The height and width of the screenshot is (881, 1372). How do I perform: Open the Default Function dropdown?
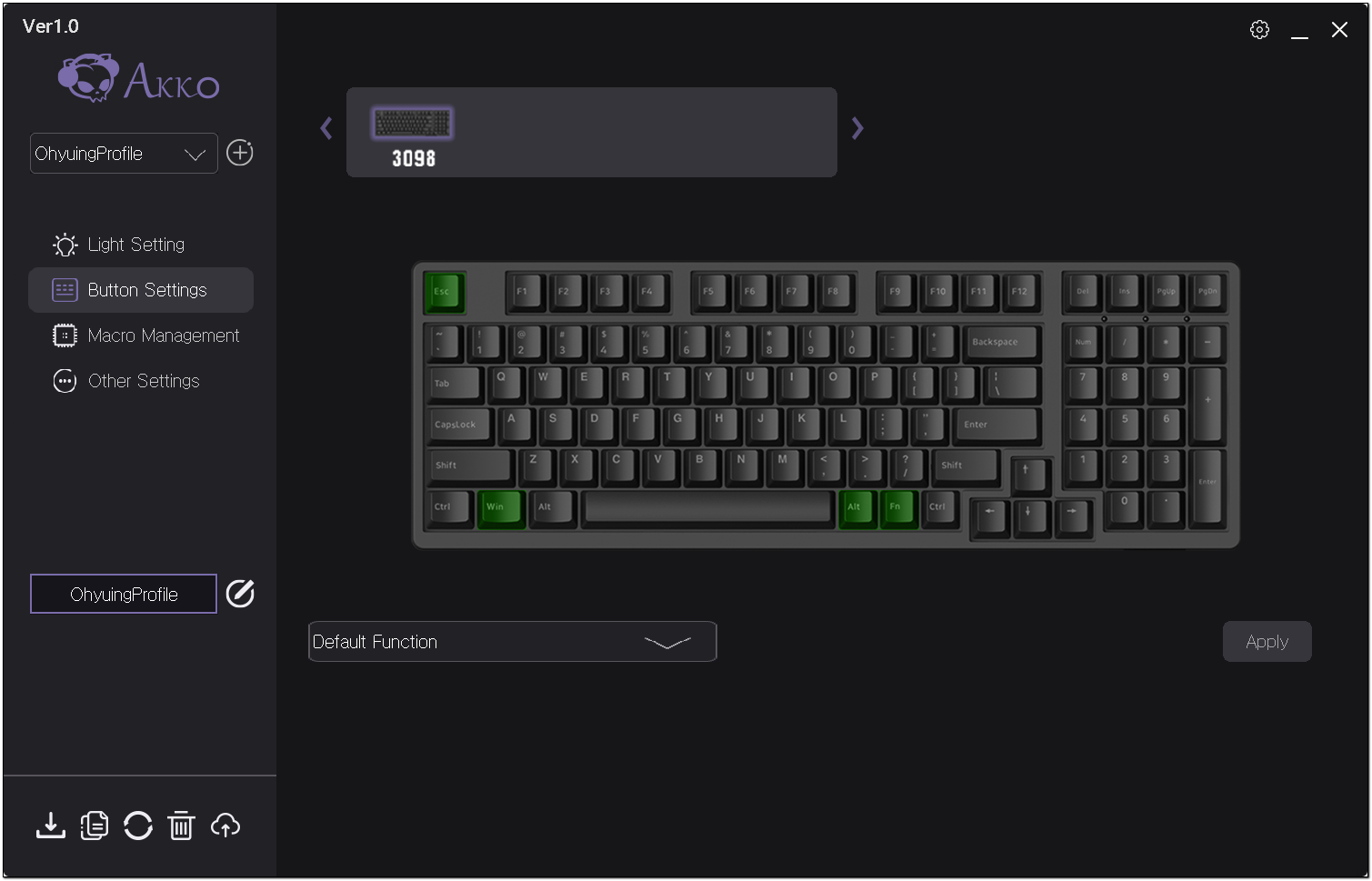[x=513, y=642]
